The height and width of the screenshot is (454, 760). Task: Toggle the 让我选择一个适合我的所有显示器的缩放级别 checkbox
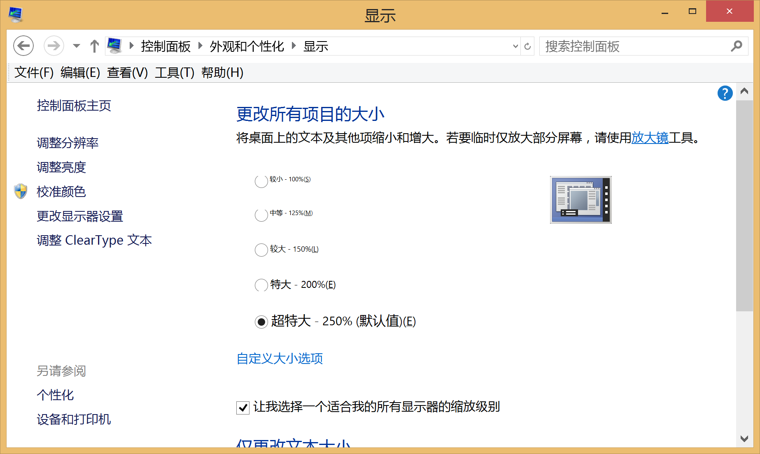(x=243, y=407)
